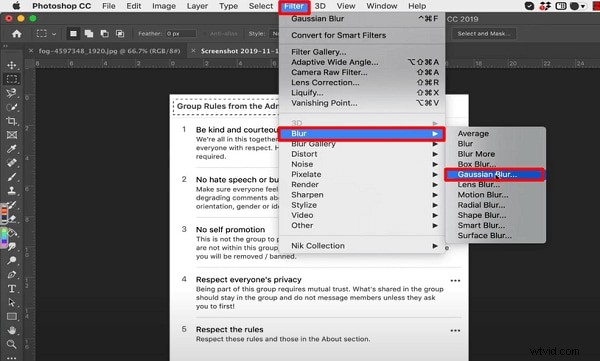Select the Path Selection tool
This screenshot has width=600, height=361.
(x=11, y=302)
